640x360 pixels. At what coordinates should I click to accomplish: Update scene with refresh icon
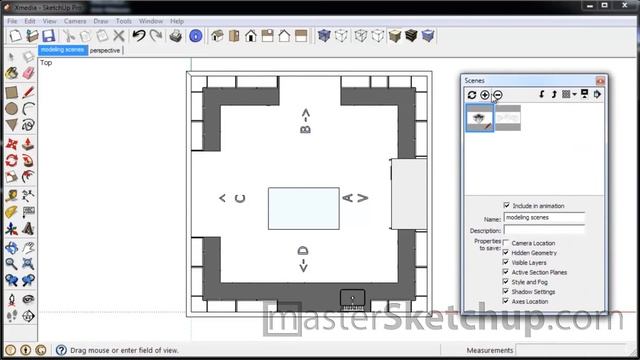click(x=472, y=95)
